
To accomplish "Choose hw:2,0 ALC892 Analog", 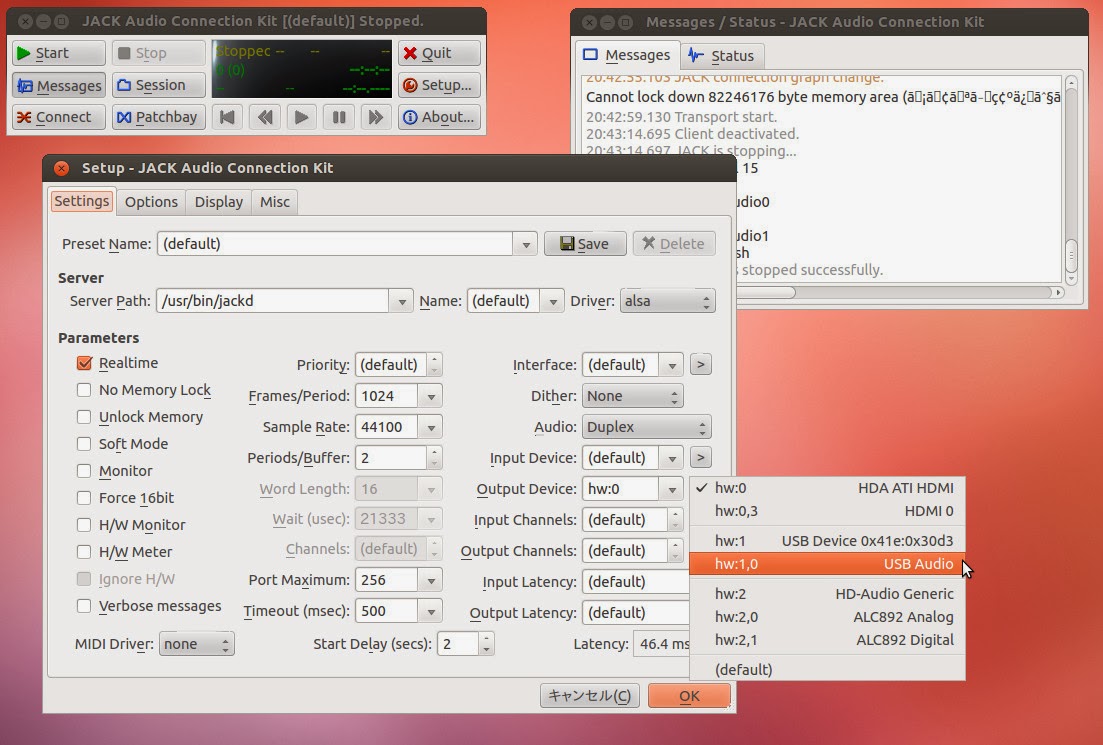I will pyautogui.click(x=827, y=617).
